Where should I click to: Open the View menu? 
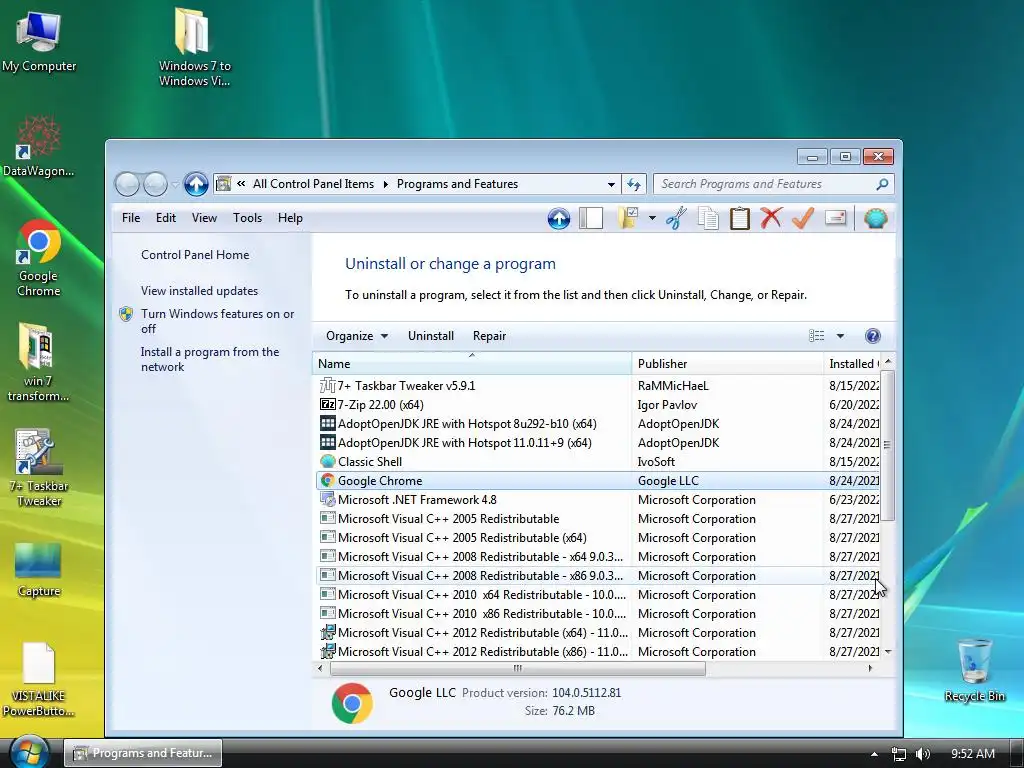click(204, 218)
